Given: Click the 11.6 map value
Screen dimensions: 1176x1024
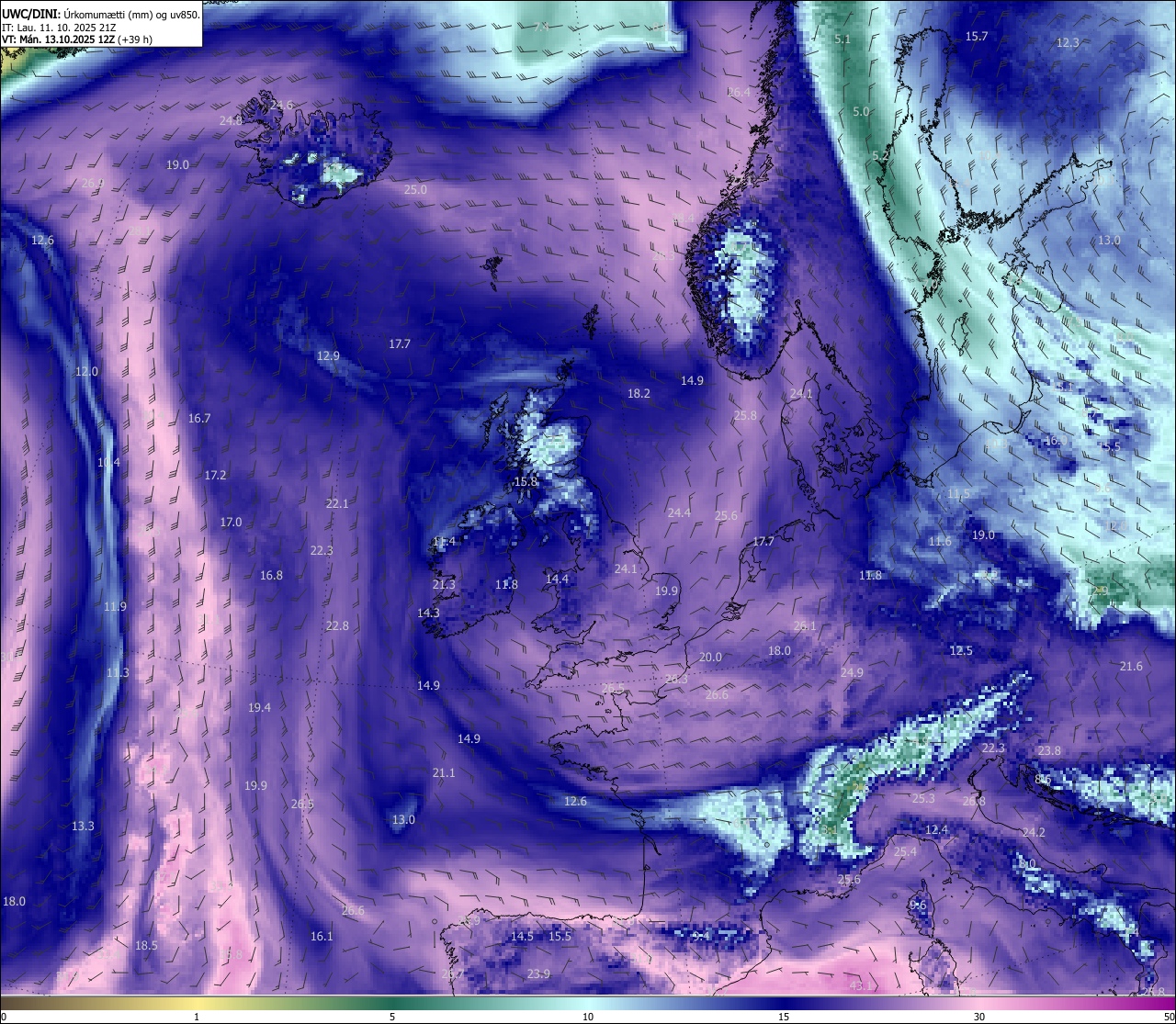Looking at the screenshot, I should [940, 542].
